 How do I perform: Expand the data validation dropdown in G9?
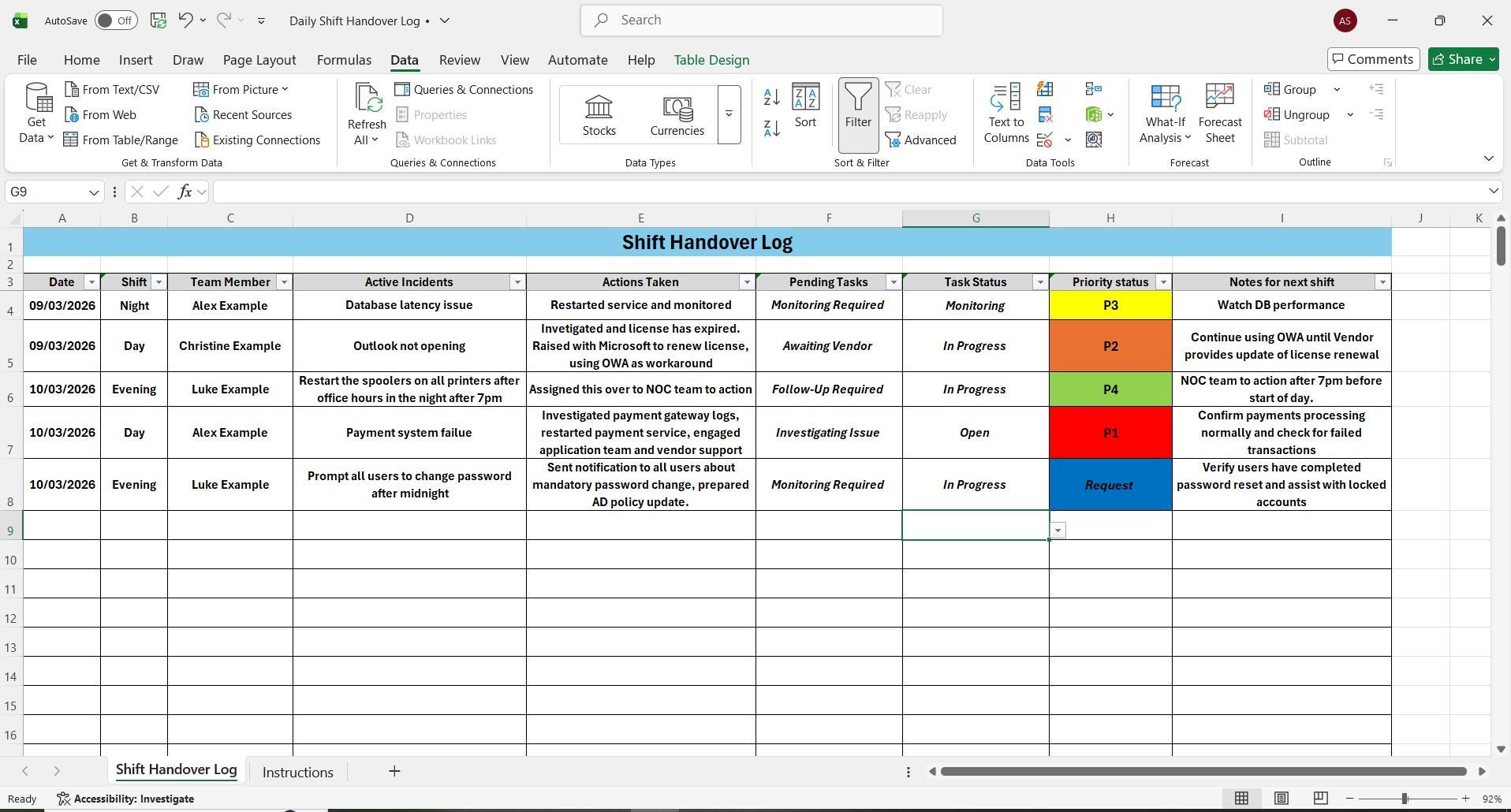[1058, 531]
